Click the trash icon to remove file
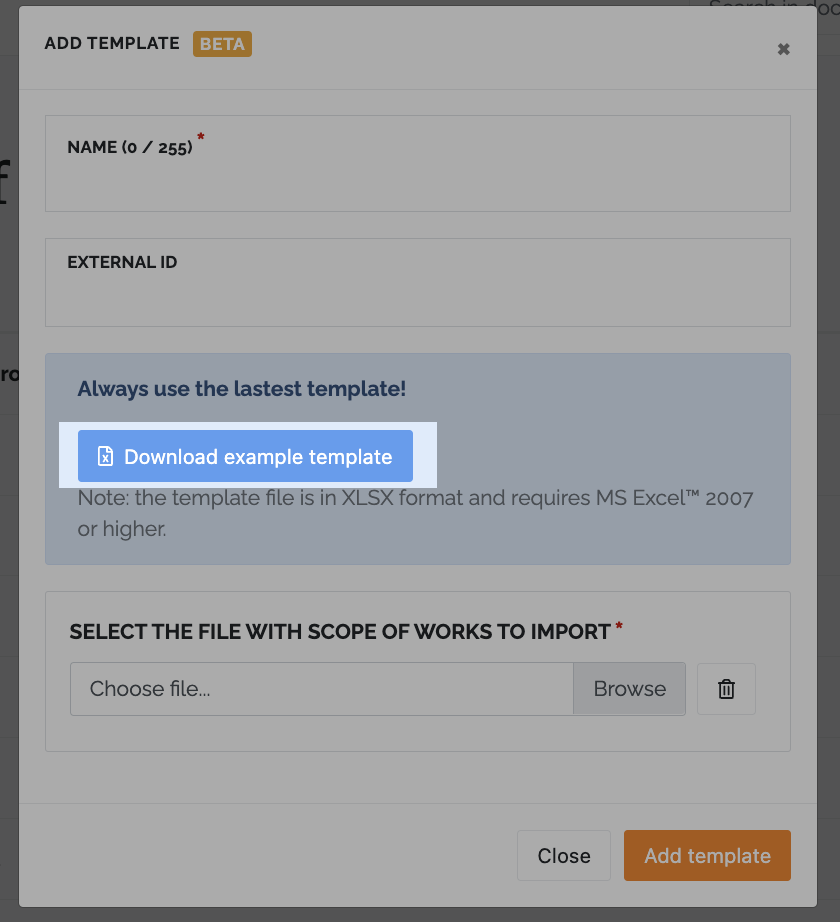The image size is (840, 922). [726, 689]
